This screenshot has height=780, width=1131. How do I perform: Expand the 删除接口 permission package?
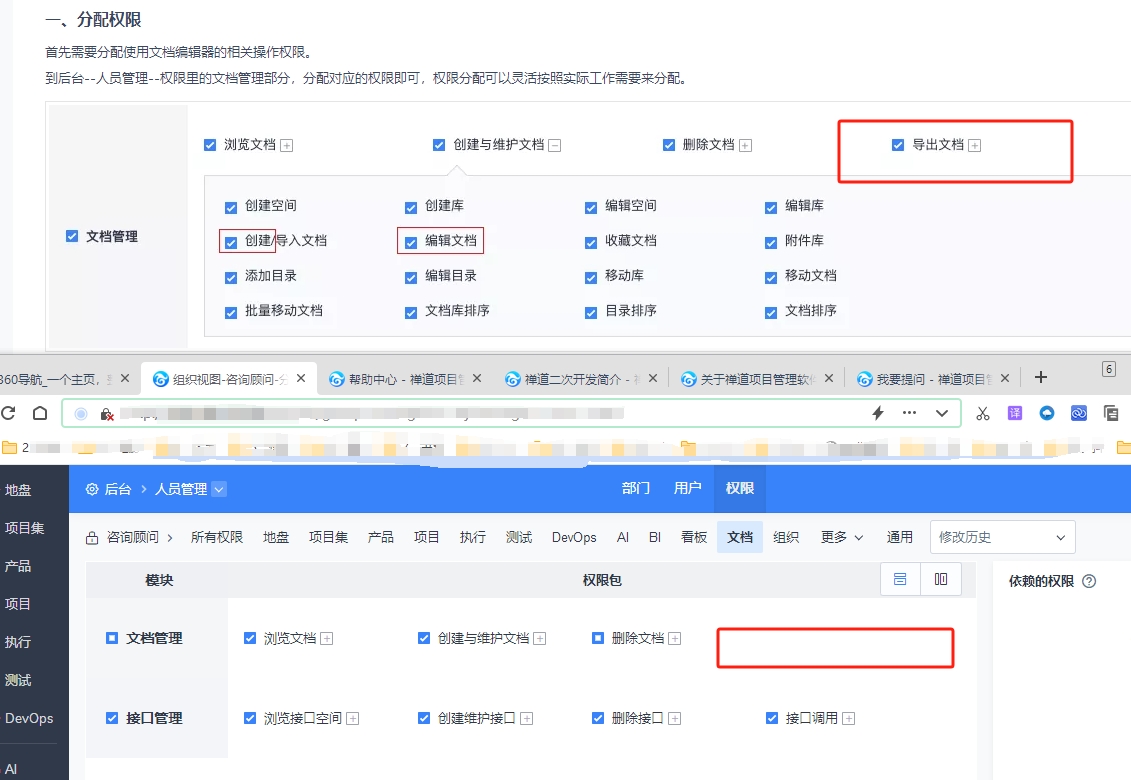675,718
